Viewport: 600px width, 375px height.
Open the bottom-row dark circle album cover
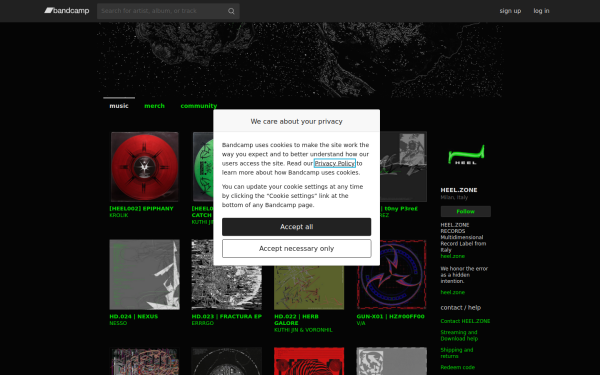click(x=227, y=361)
